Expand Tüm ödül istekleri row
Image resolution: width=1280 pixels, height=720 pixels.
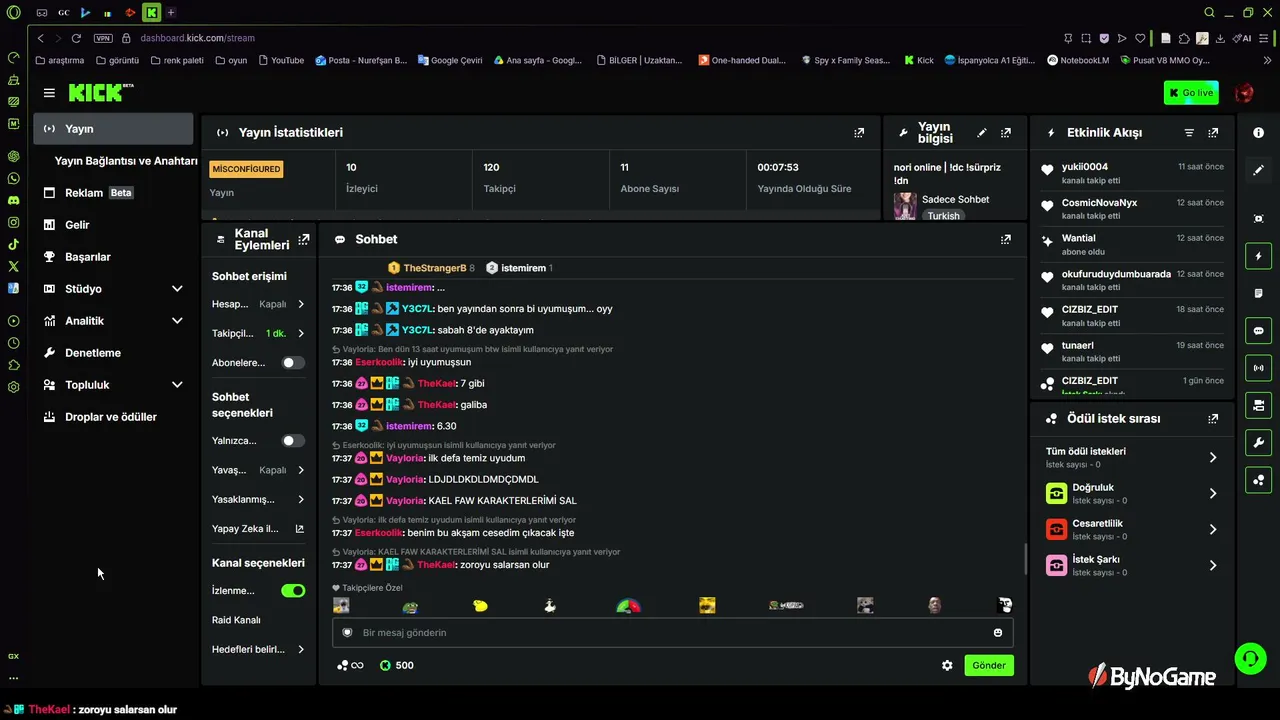click(x=1132, y=457)
